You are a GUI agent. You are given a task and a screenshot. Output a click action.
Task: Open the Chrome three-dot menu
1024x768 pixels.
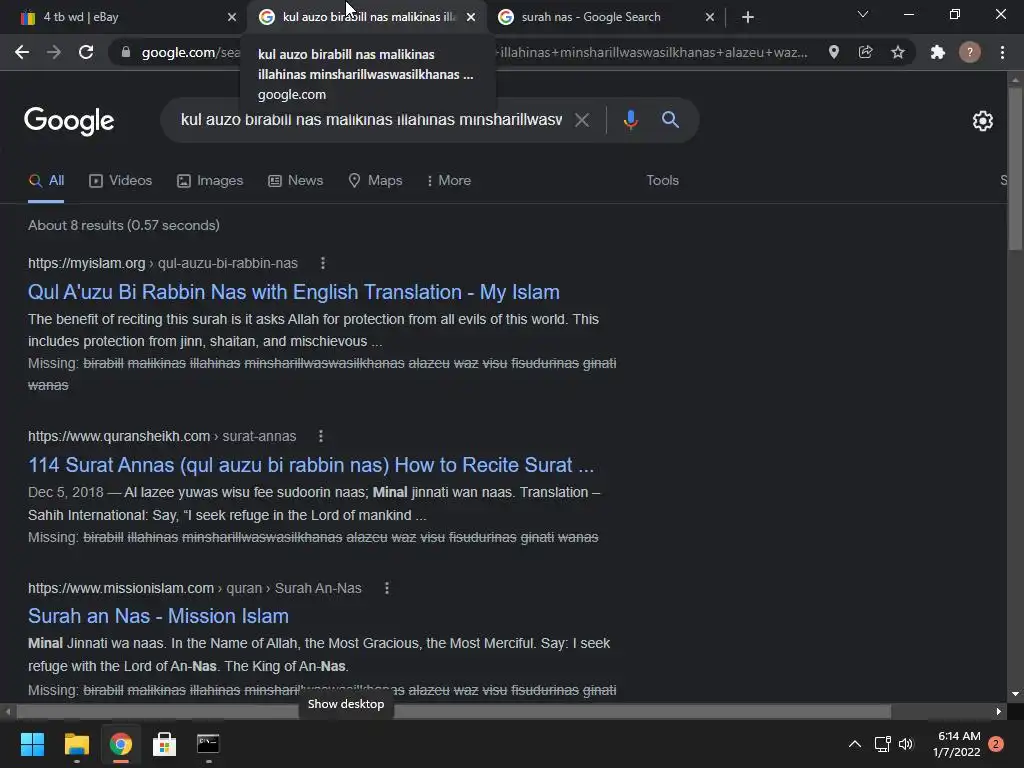coord(1002,52)
